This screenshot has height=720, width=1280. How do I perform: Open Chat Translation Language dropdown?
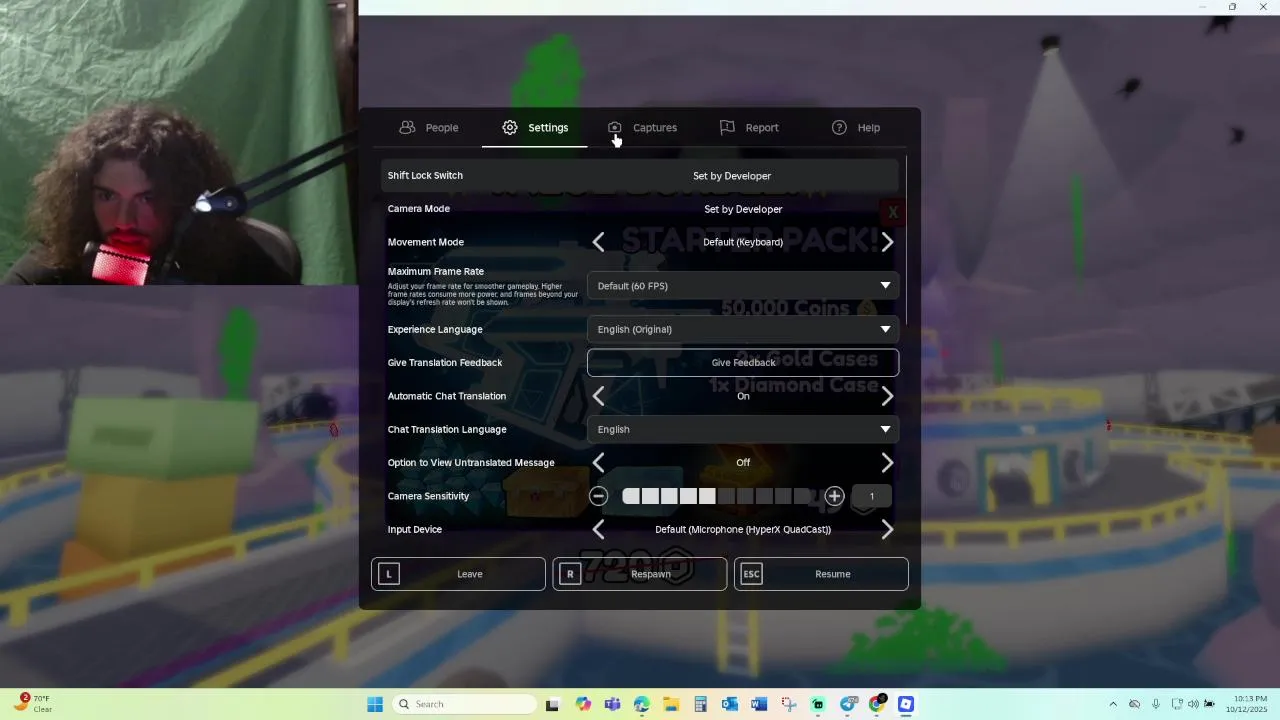click(743, 429)
